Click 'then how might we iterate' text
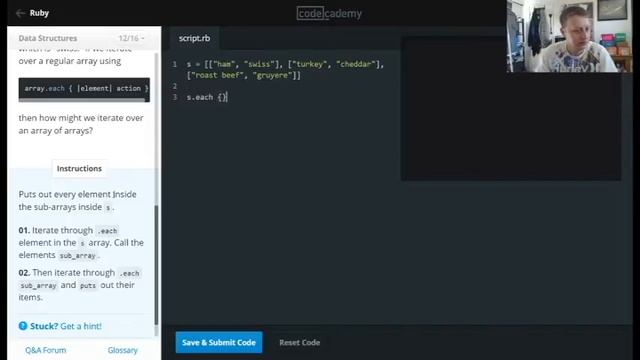 (x=81, y=124)
